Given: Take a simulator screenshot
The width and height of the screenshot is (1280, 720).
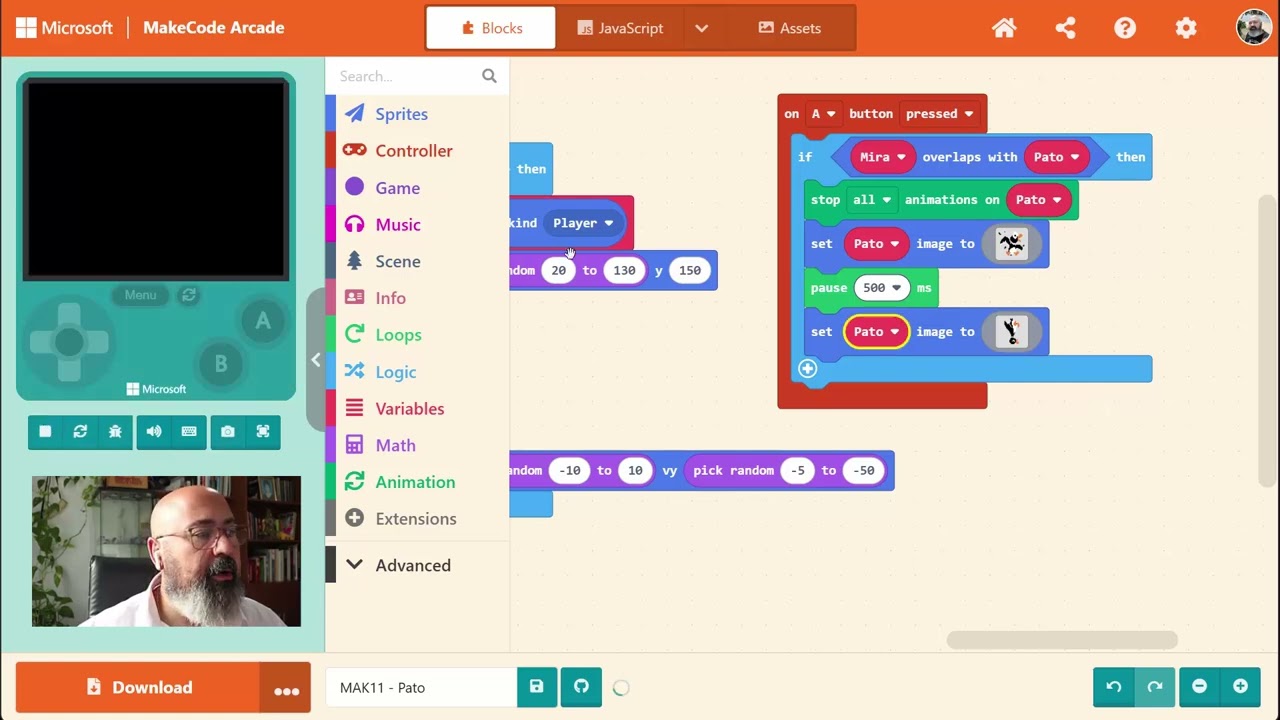Looking at the screenshot, I should tap(228, 431).
